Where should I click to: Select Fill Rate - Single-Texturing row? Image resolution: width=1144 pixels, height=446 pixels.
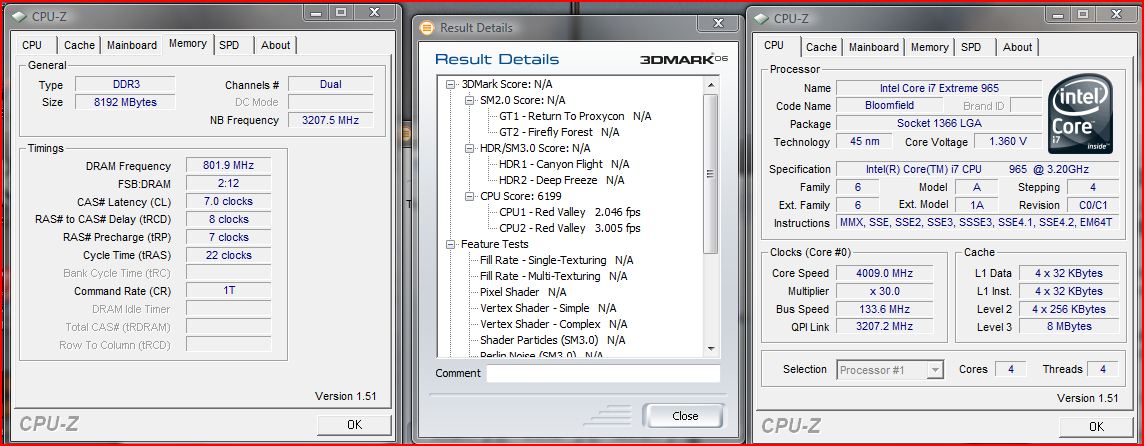(x=557, y=260)
